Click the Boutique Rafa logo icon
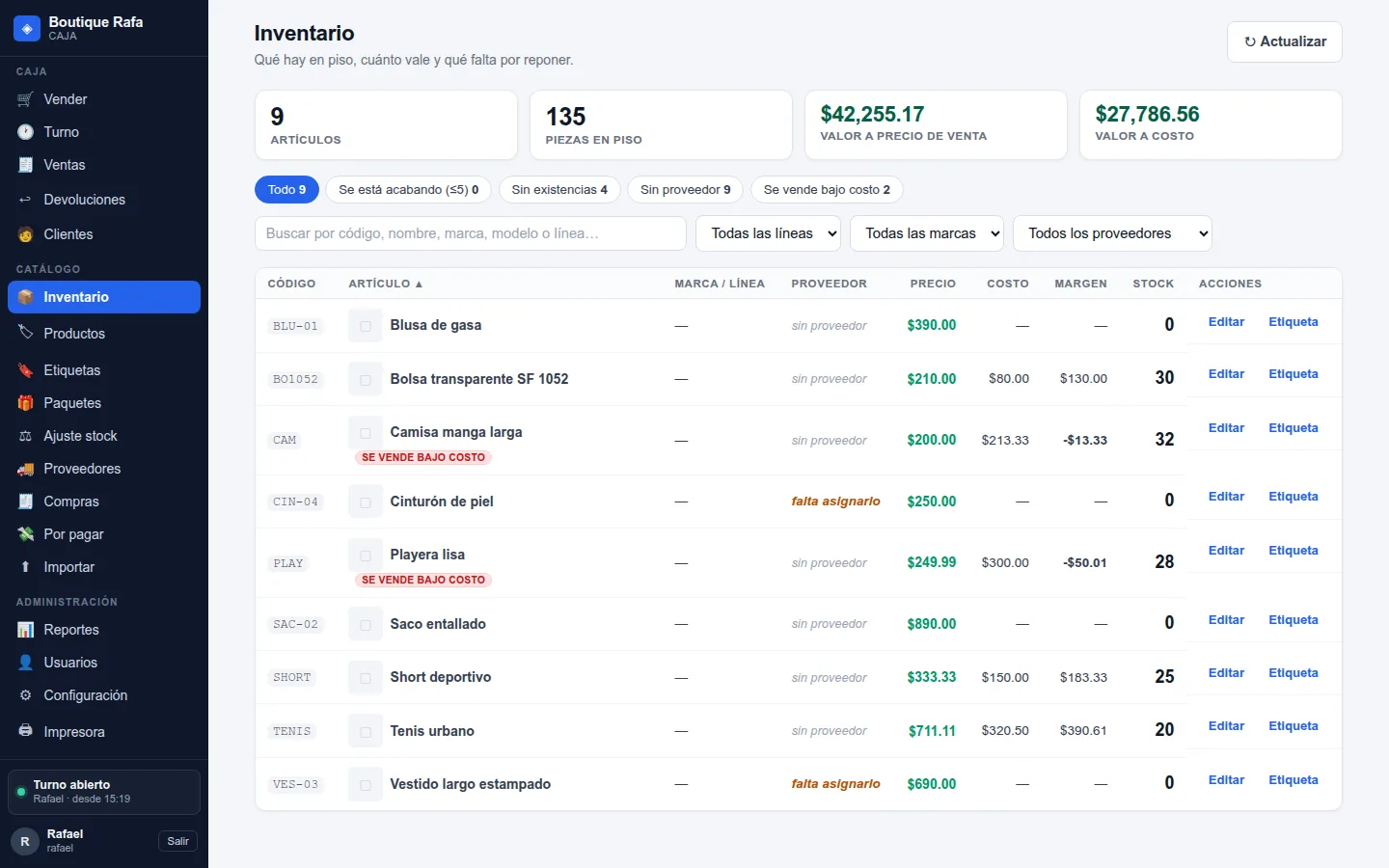Screen dimensions: 1389x868 click(x=27, y=28)
